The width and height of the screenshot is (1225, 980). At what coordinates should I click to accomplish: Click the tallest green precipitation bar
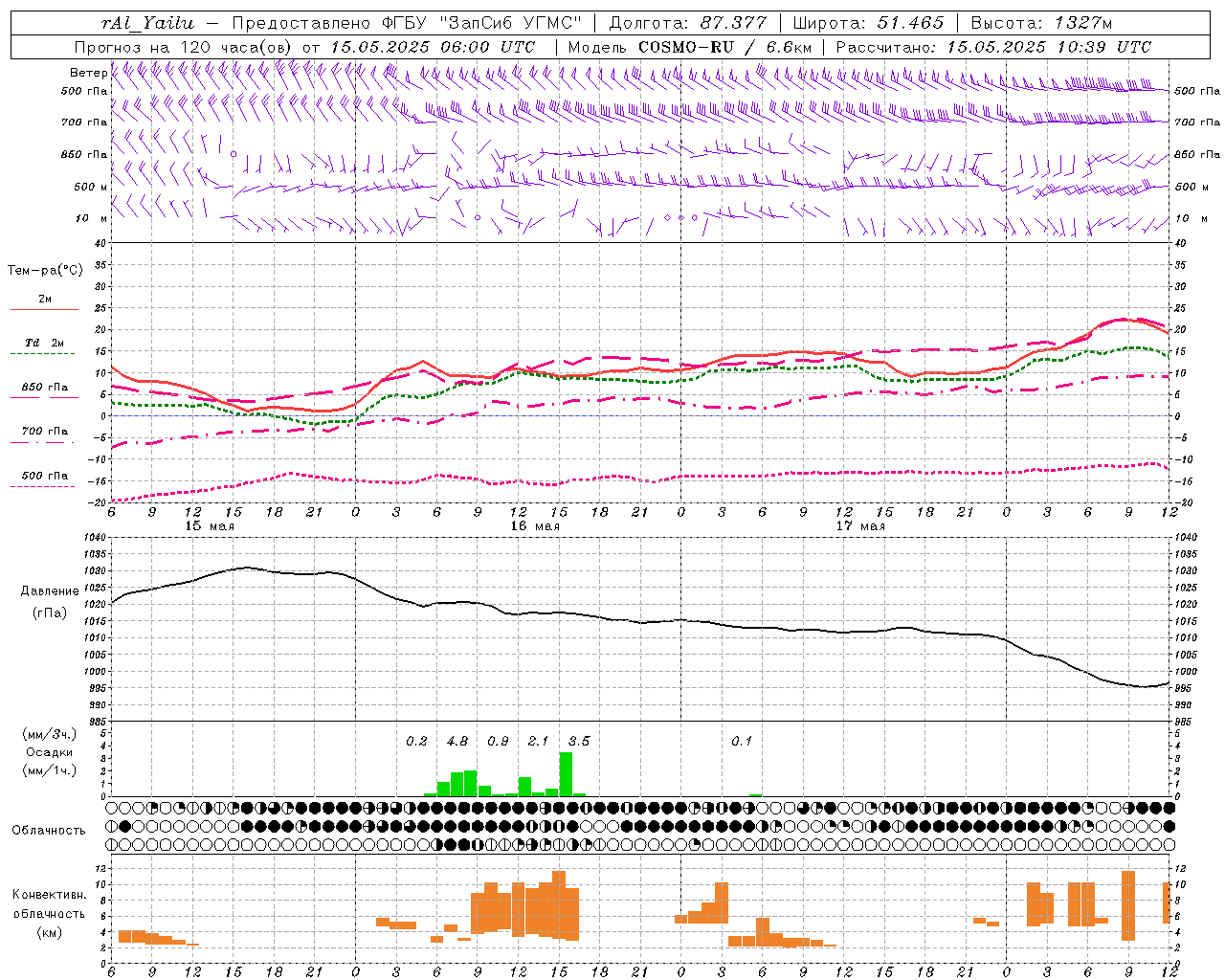click(566, 774)
